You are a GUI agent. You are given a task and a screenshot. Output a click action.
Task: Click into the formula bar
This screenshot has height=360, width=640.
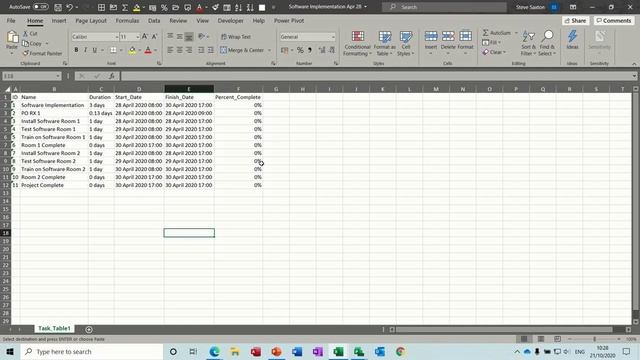tap(376, 76)
